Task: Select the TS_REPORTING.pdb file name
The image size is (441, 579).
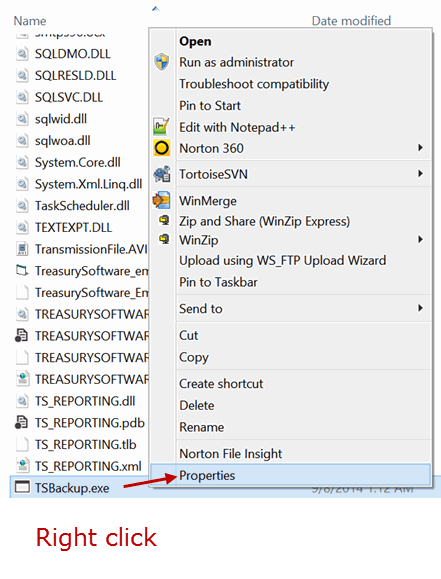Action: pyautogui.click(x=90, y=423)
